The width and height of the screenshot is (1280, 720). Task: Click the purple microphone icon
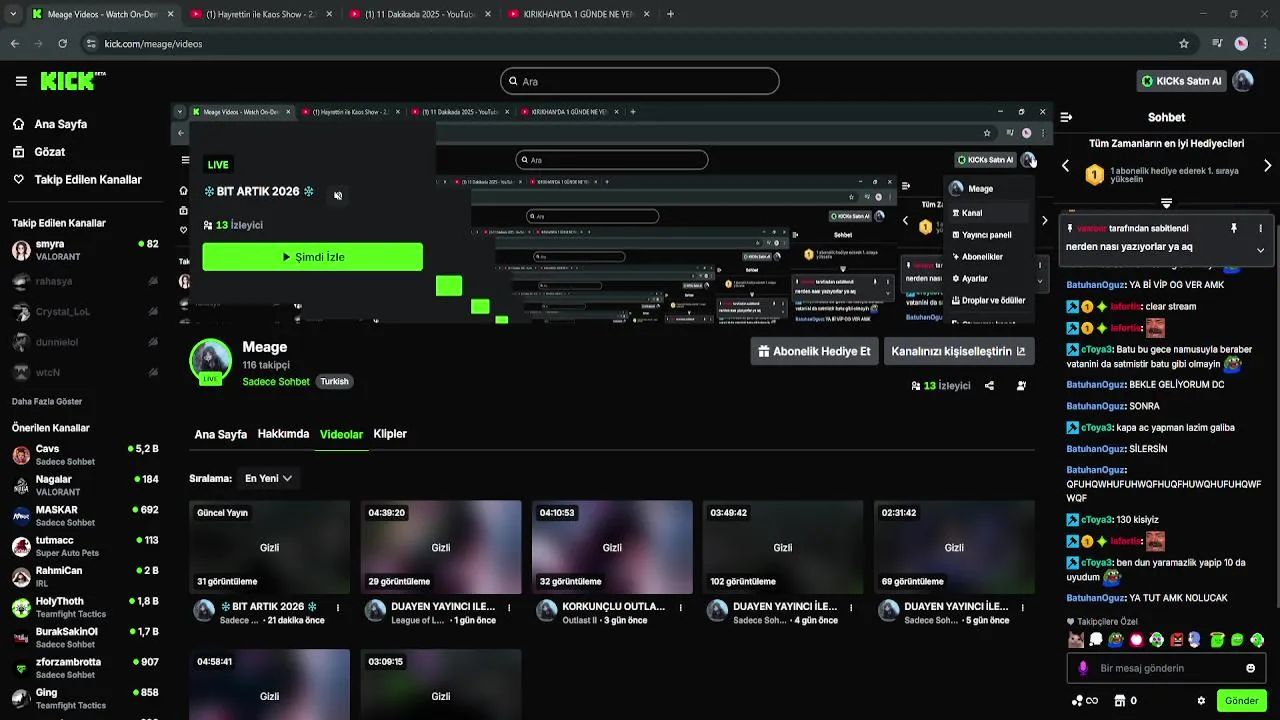[1082, 668]
